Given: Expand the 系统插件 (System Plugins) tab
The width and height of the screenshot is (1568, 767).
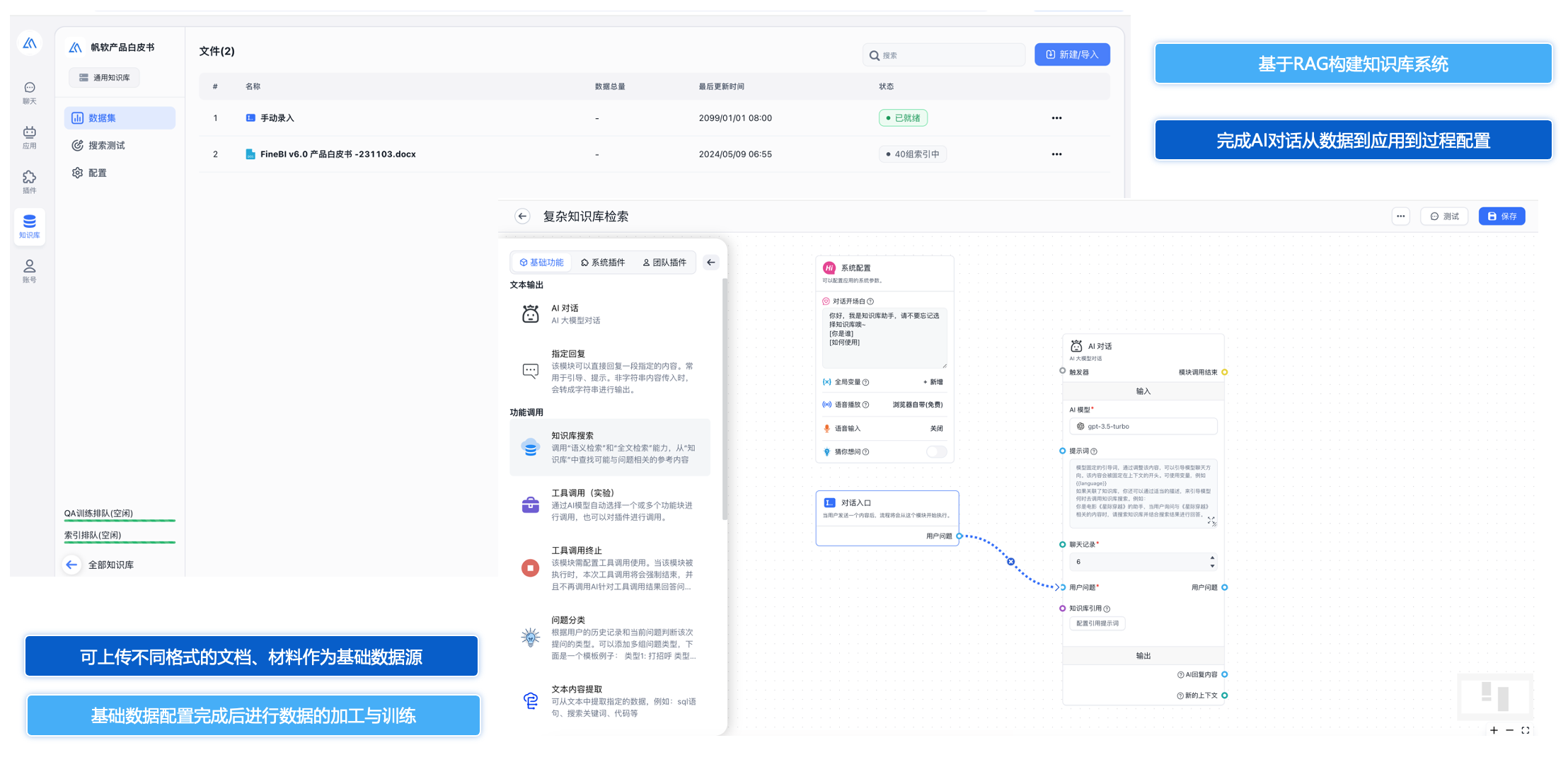Looking at the screenshot, I should pos(605,261).
